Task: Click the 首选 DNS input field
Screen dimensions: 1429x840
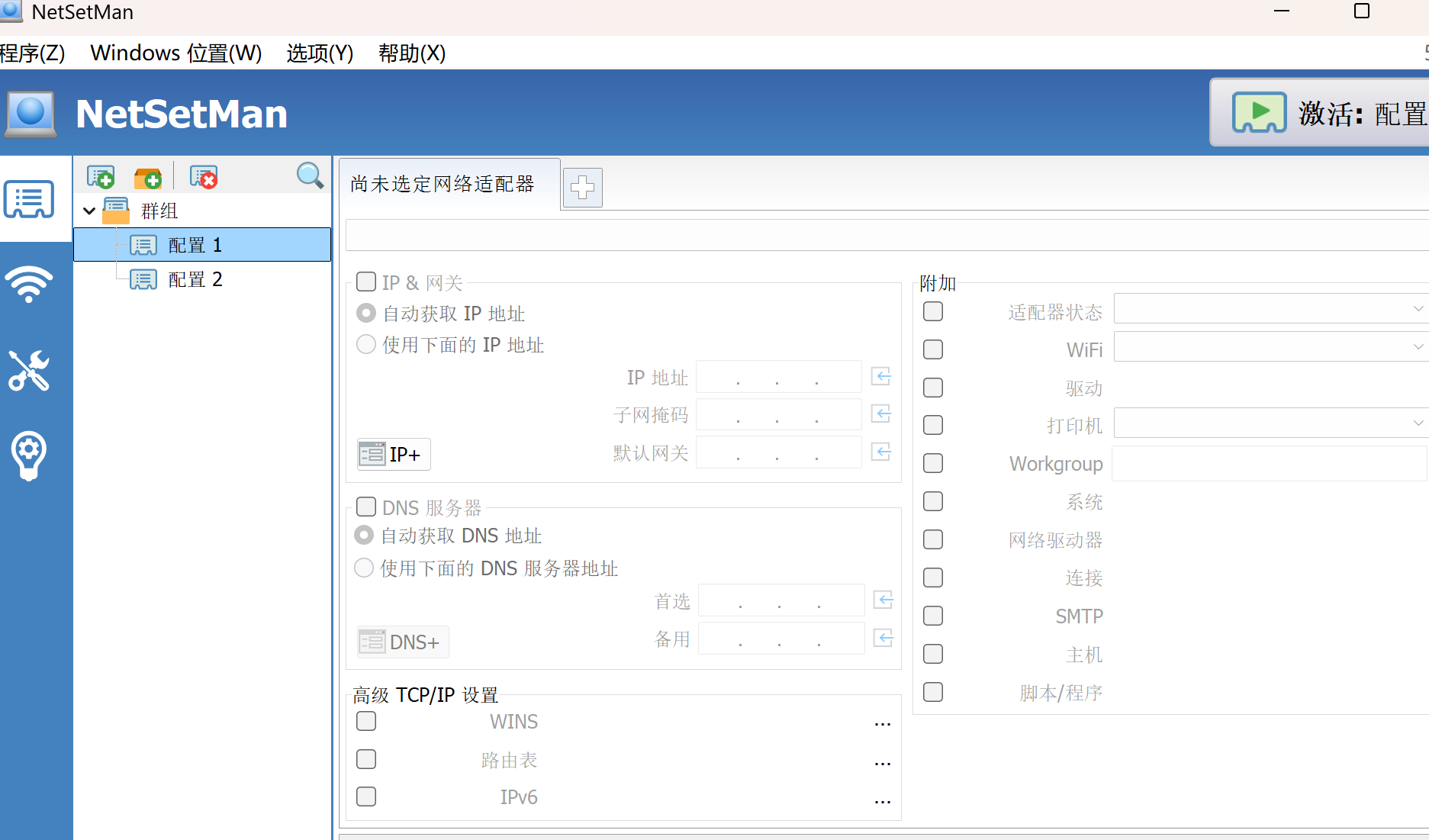Action: (781, 600)
